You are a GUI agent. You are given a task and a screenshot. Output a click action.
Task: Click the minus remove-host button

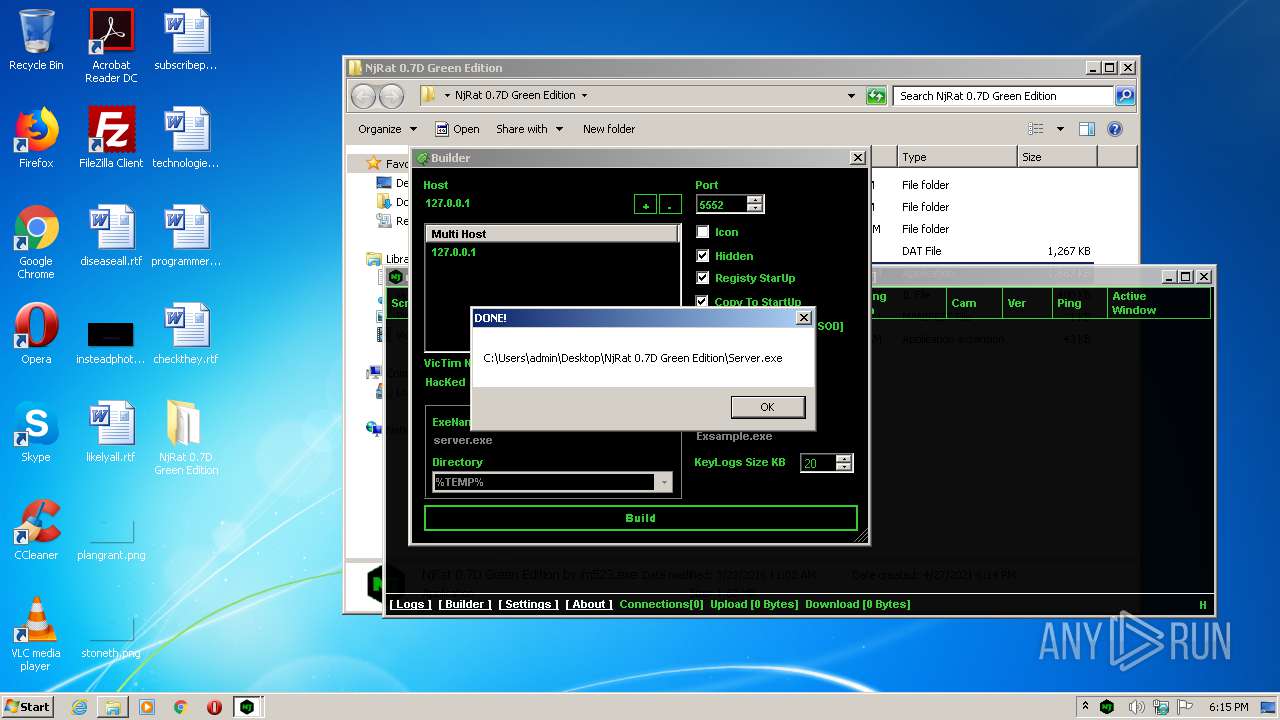pyautogui.click(x=670, y=205)
